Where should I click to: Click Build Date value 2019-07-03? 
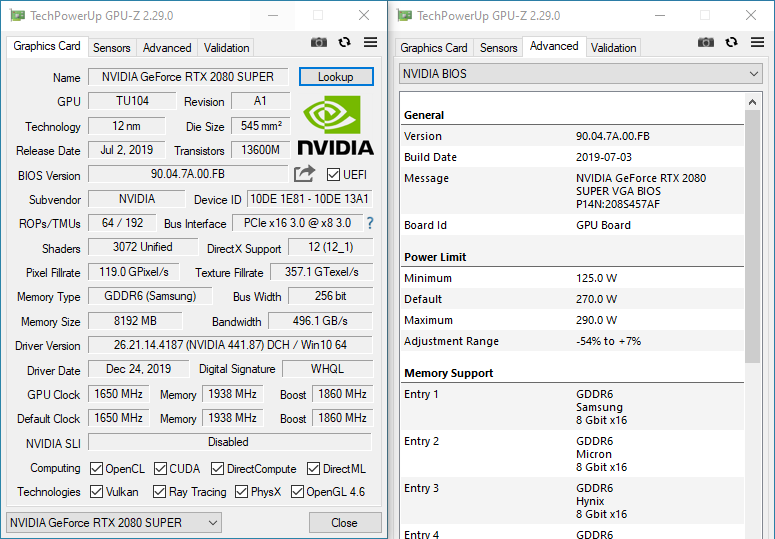pyautogui.click(x=603, y=157)
